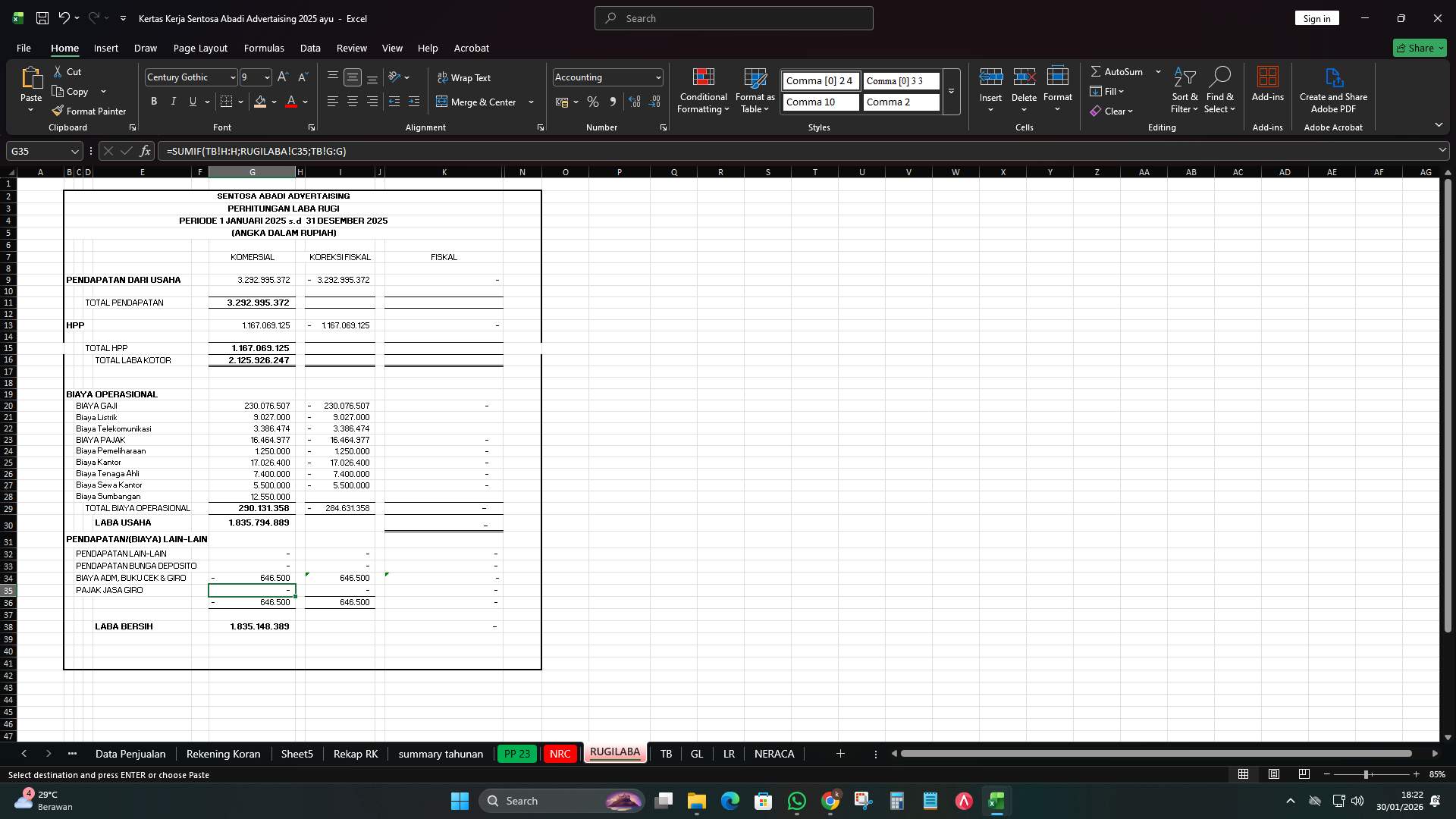Click the green Share button
The height and width of the screenshot is (819, 1456).
tap(1419, 48)
